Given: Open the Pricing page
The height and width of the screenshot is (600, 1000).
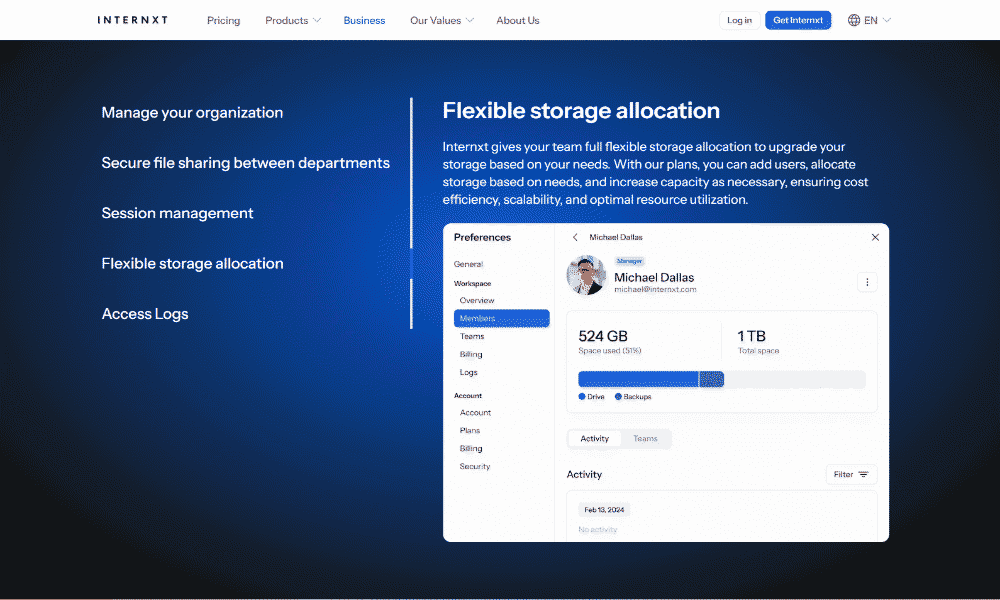Looking at the screenshot, I should point(223,20).
